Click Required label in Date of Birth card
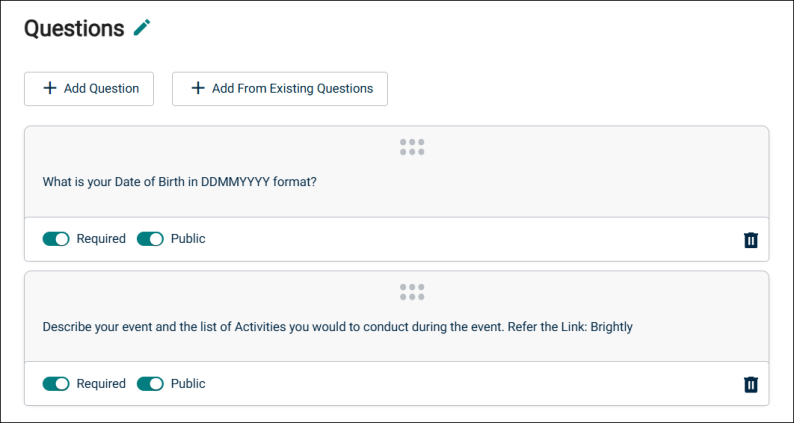794x423 pixels. 101,239
